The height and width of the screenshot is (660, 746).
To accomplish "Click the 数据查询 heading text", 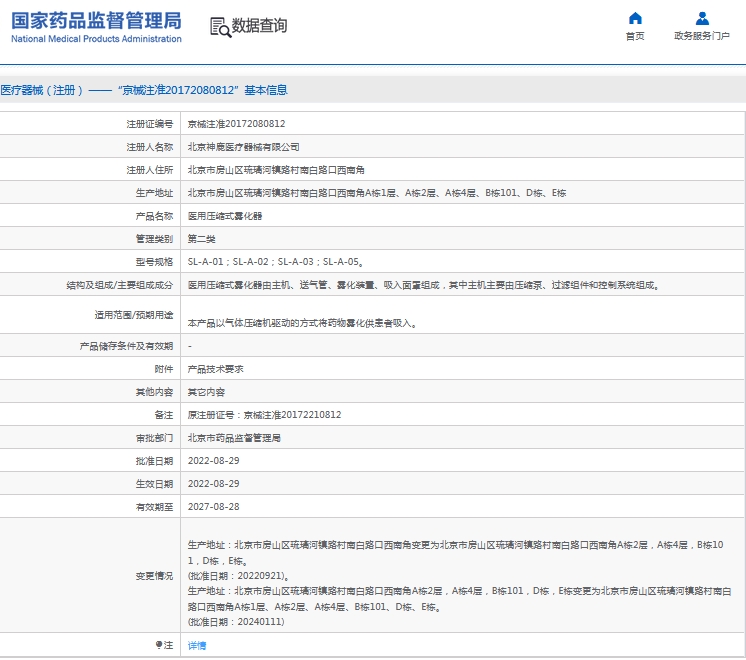I will [x=259, y=26].
